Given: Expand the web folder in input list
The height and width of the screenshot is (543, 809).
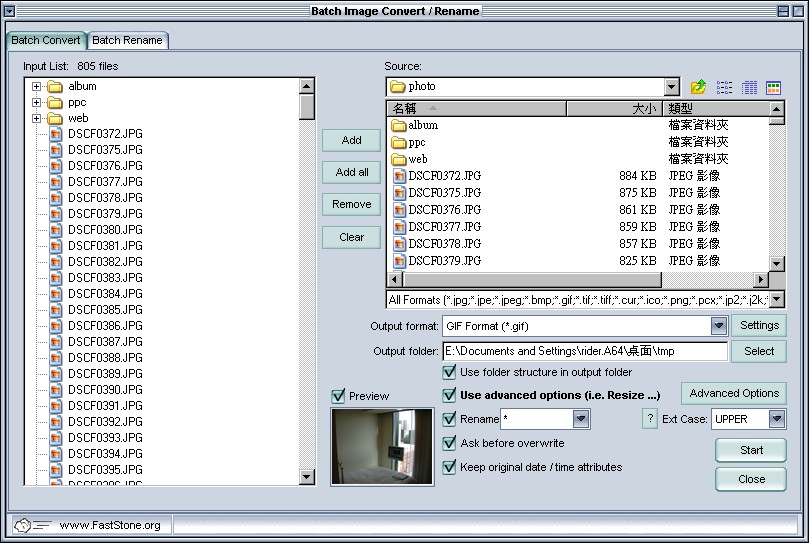Looking at the screenshot, I should (x=37, y=118).
